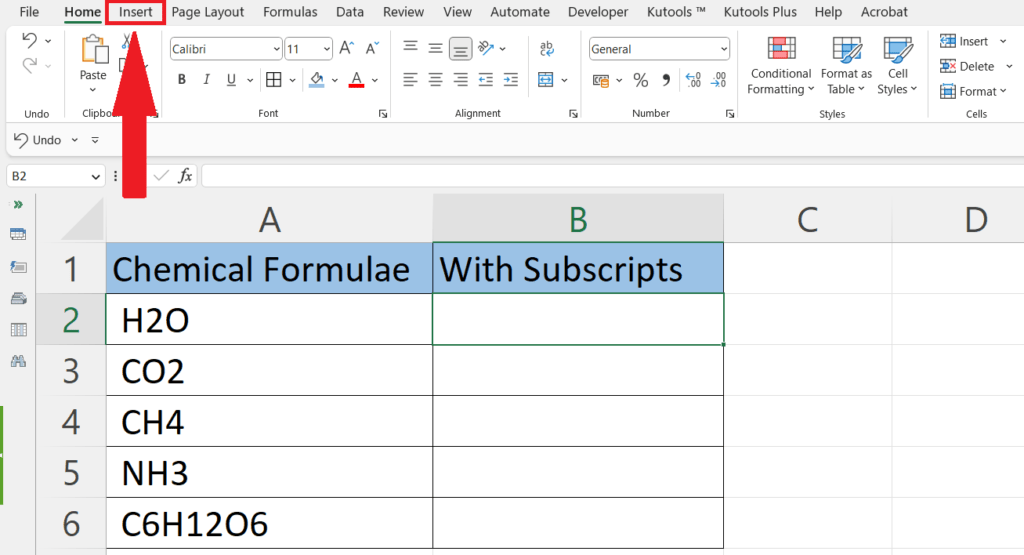
Task: Apply top align to the cell
Action: point(410,48)
